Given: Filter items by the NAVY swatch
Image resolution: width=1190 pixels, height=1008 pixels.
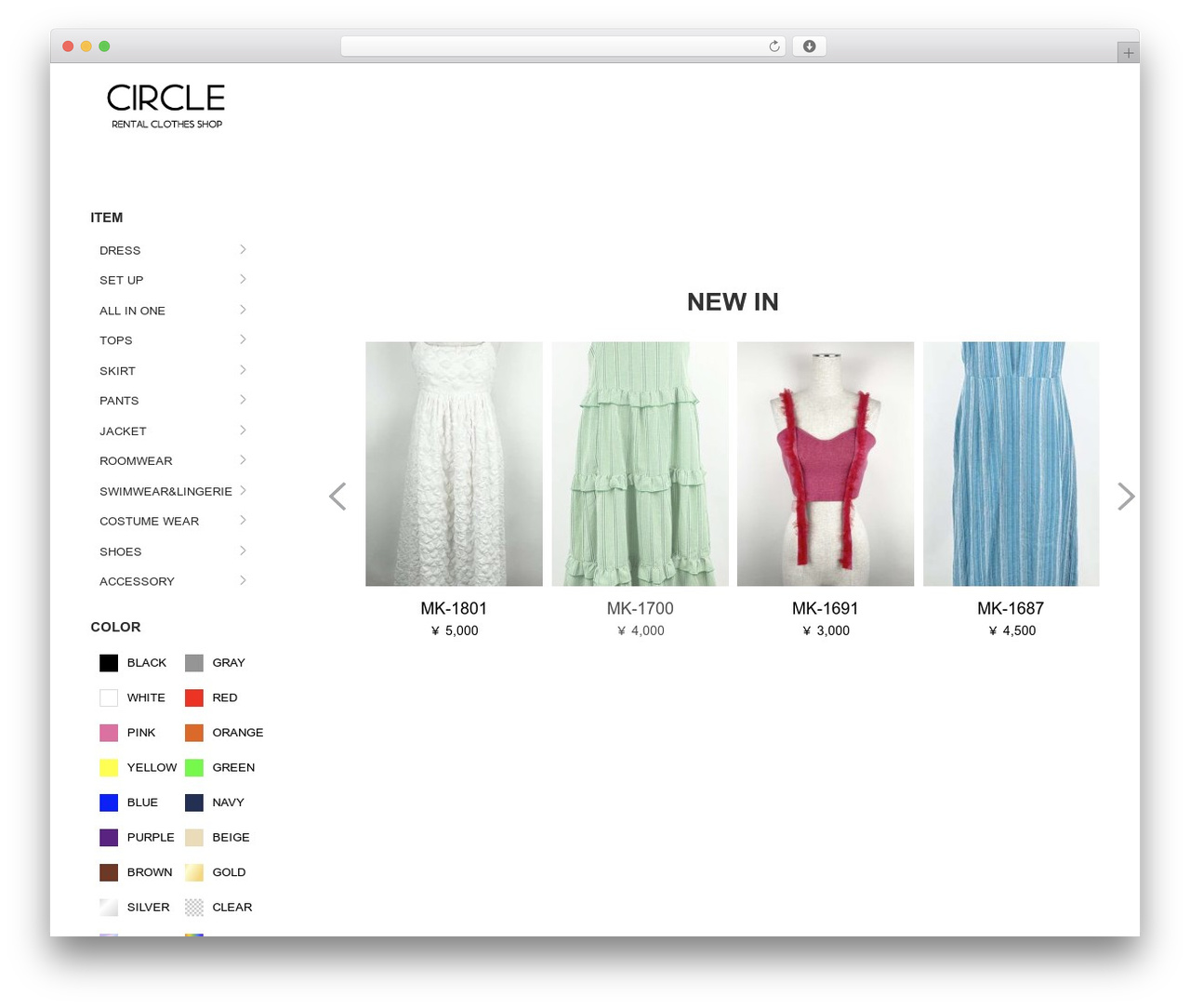Looking at the screenshot, I should (x=194, y=802).
